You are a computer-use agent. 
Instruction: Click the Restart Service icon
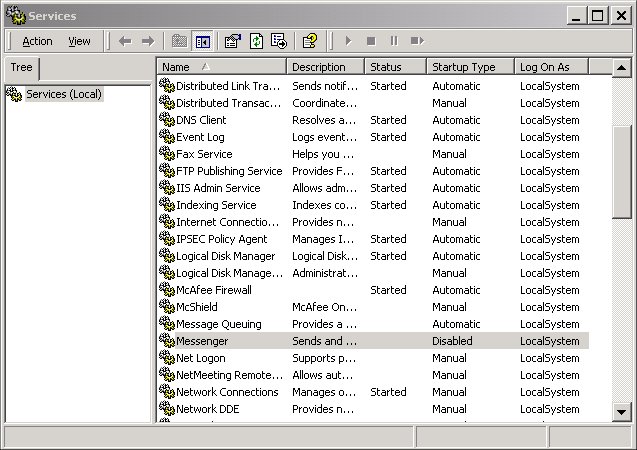pos(417,41)
